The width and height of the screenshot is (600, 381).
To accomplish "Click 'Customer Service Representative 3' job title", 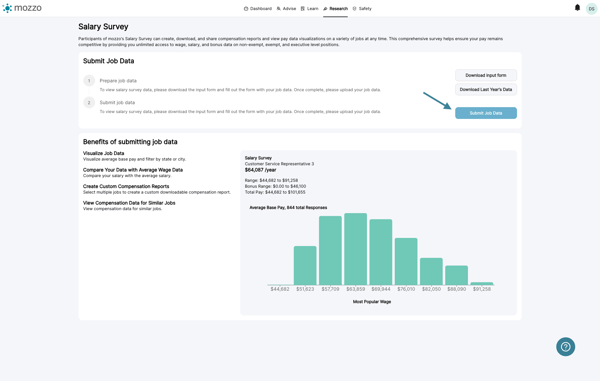I will point(279,164).
